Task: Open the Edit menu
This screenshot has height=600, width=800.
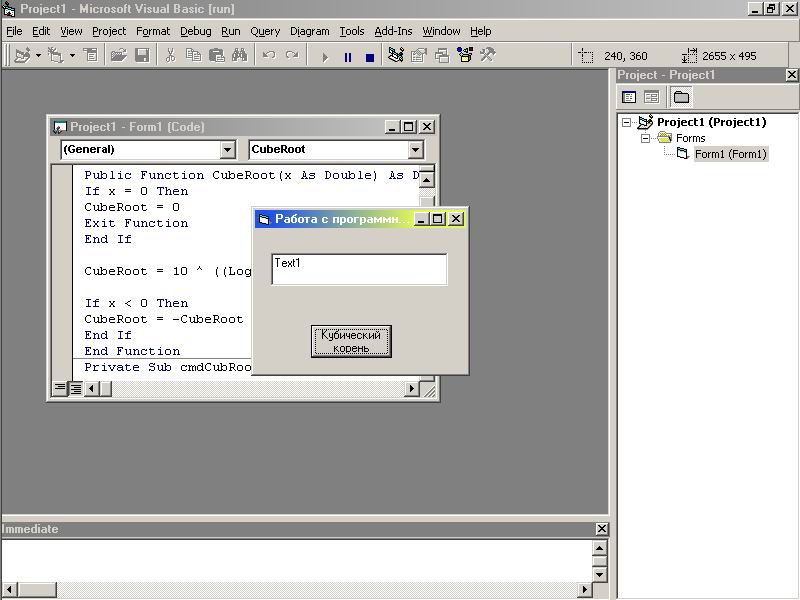Action: coord(41,31)
